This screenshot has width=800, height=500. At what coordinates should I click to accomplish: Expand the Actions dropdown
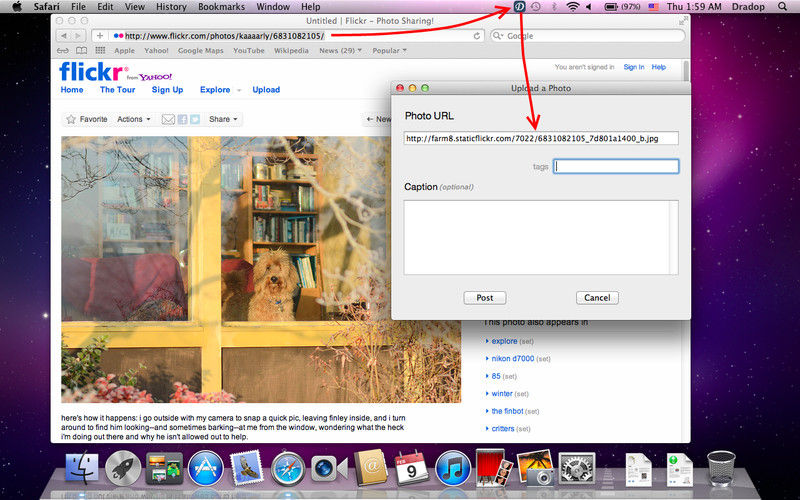(x=134, y=119)
